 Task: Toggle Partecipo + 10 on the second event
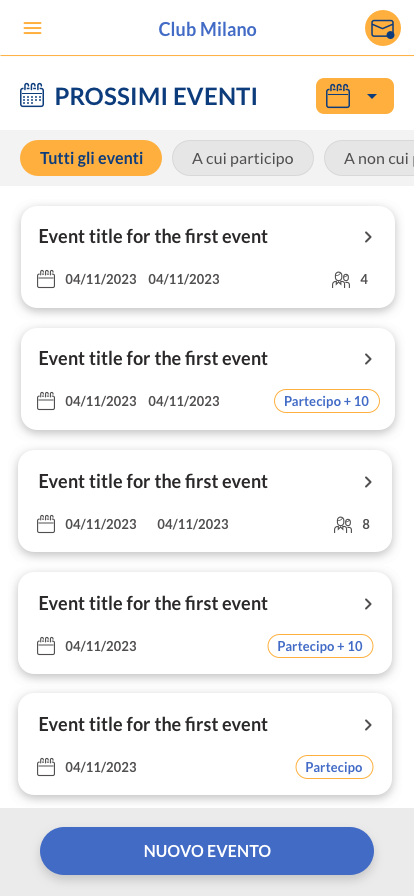click(x=327, y=401)
